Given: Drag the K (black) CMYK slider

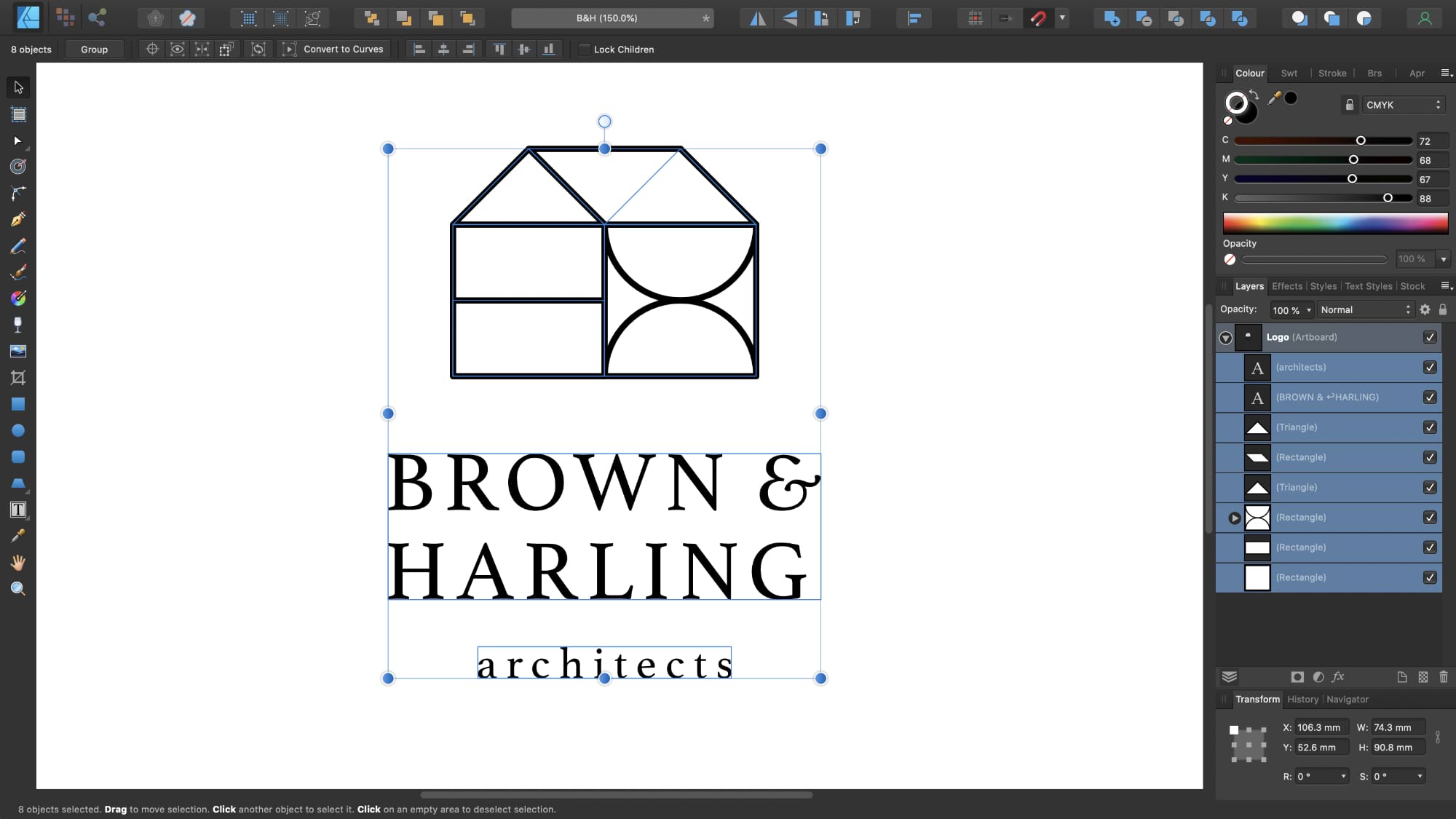Looking at the screenshot, I should click(x=1391, y=198).
